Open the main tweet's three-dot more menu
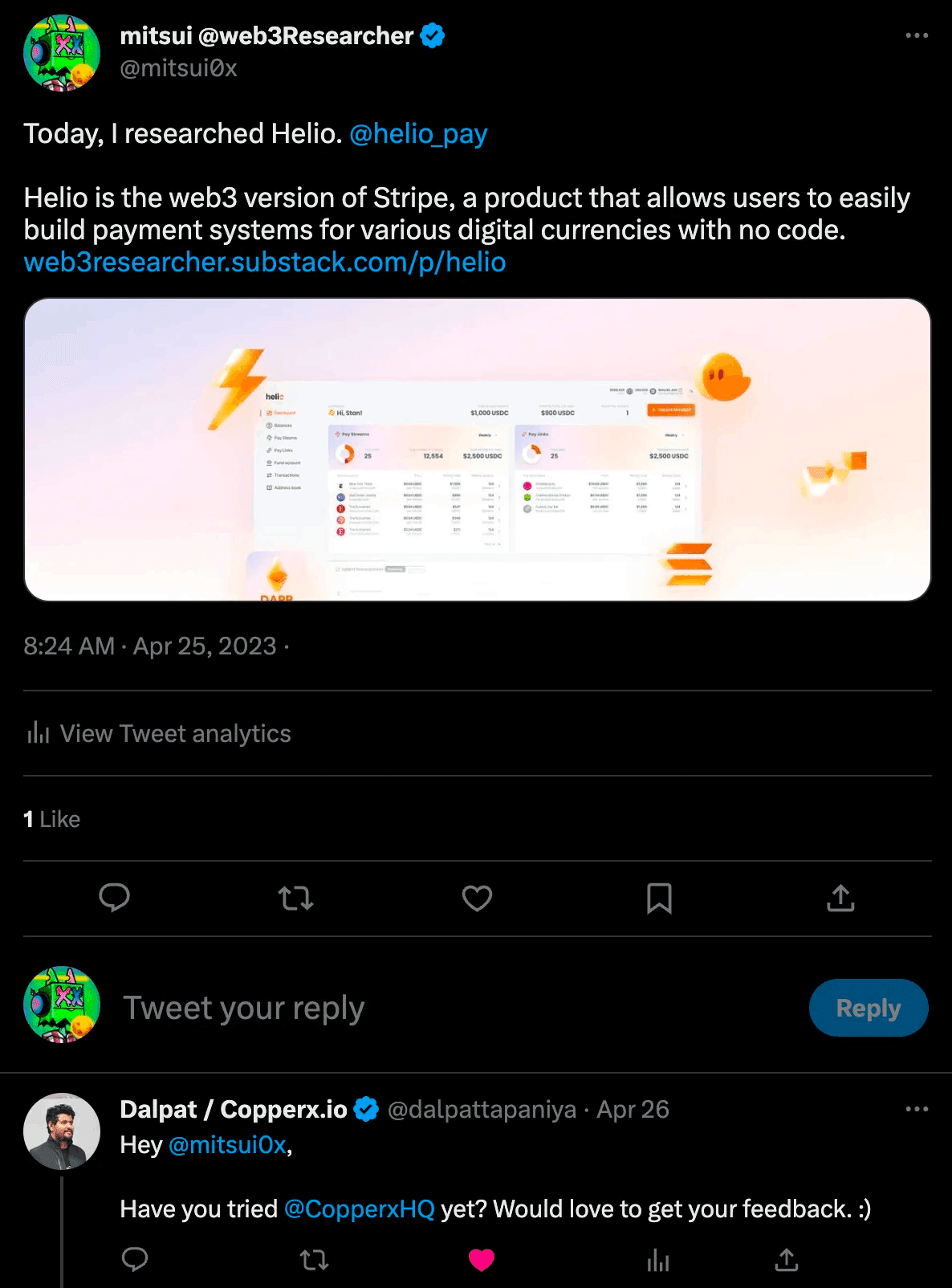 [x=917, y=36]
